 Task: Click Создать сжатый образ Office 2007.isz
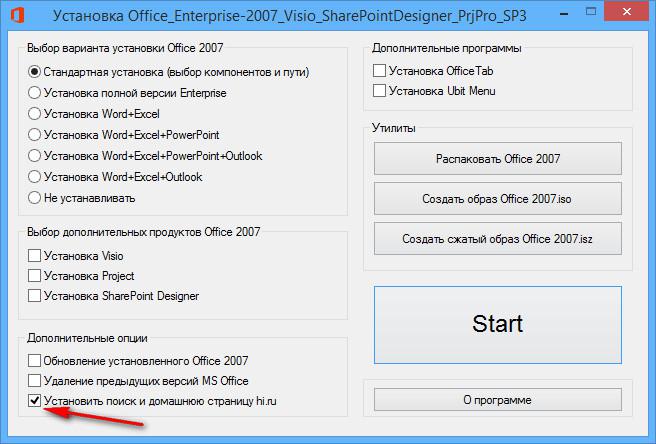click(497, 240)
